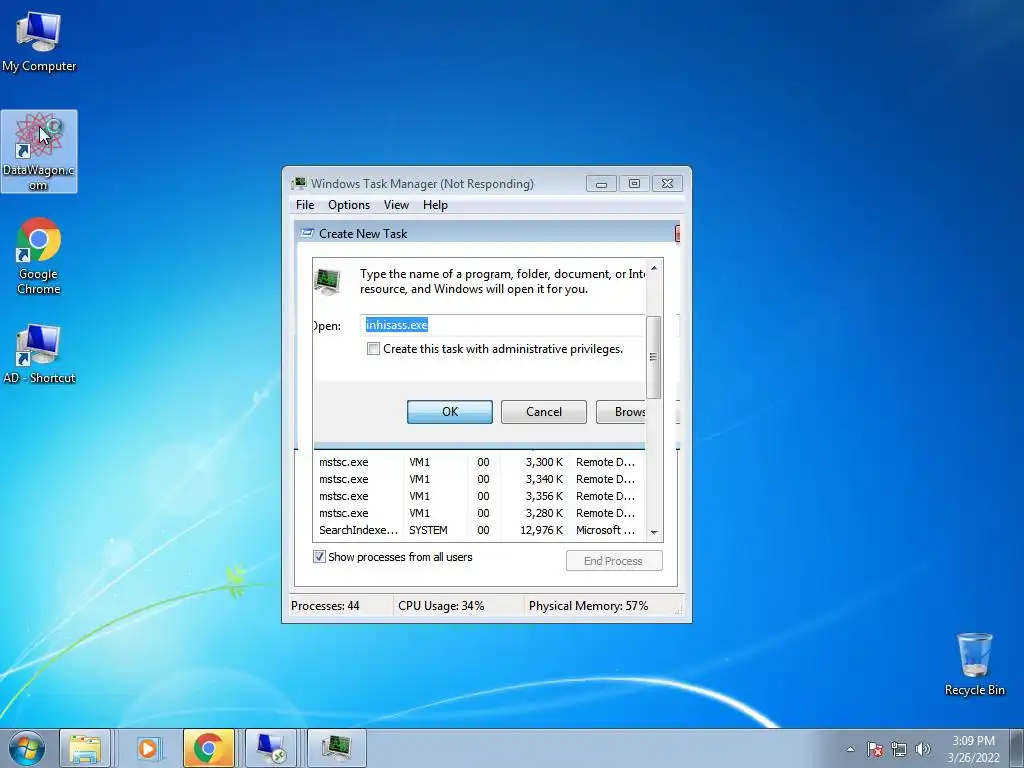Image resolution: width=1024 pixels, height=768 pixels.
Task: Select the DataWagon.com desktop shortcut
Action: point(39,152)
